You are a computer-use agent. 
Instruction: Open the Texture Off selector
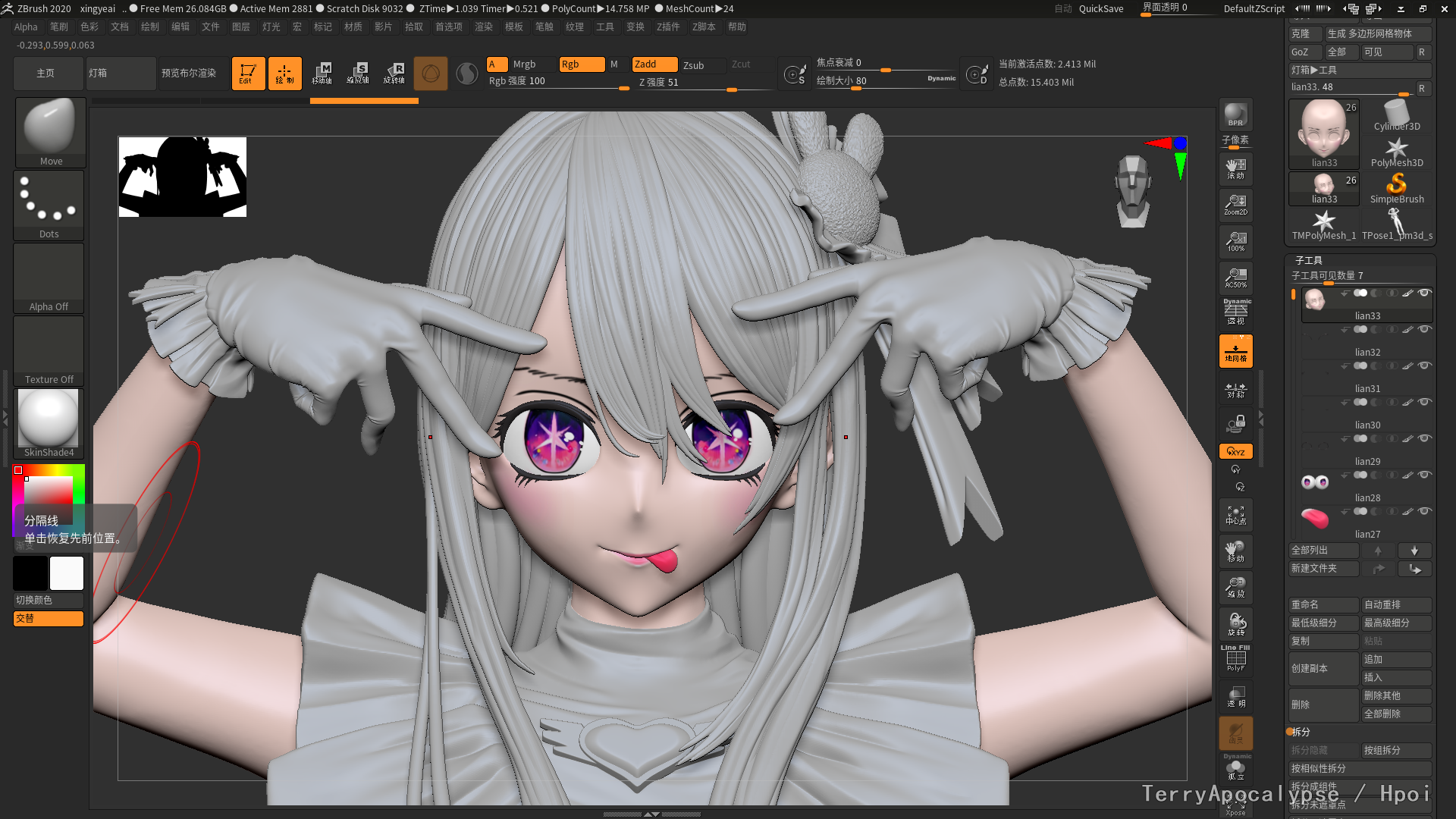49,350
